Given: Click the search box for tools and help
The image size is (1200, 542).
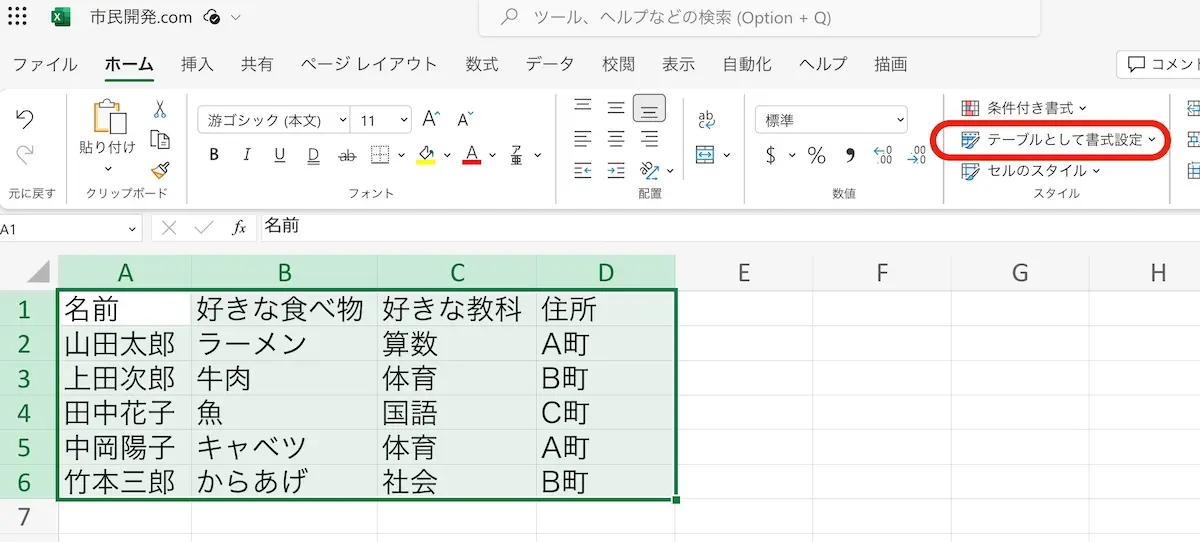Looking at the screenshot, I should point(760,18).
